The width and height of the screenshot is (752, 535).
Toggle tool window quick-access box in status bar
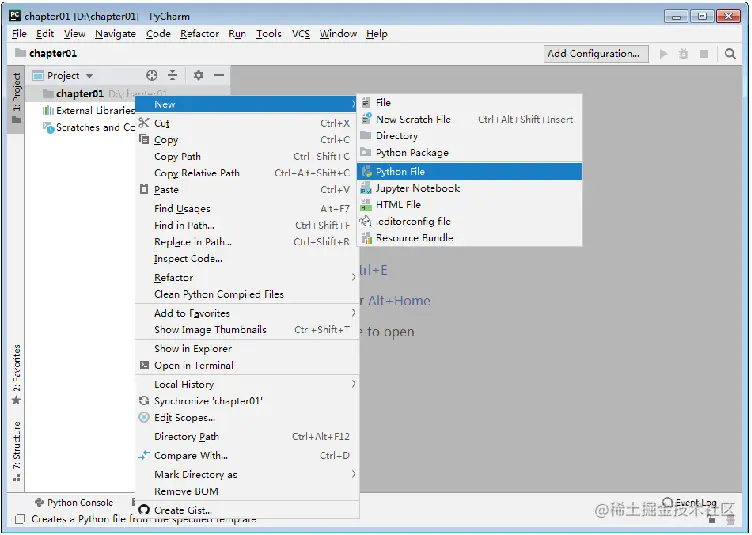click(x=20, y=519)
